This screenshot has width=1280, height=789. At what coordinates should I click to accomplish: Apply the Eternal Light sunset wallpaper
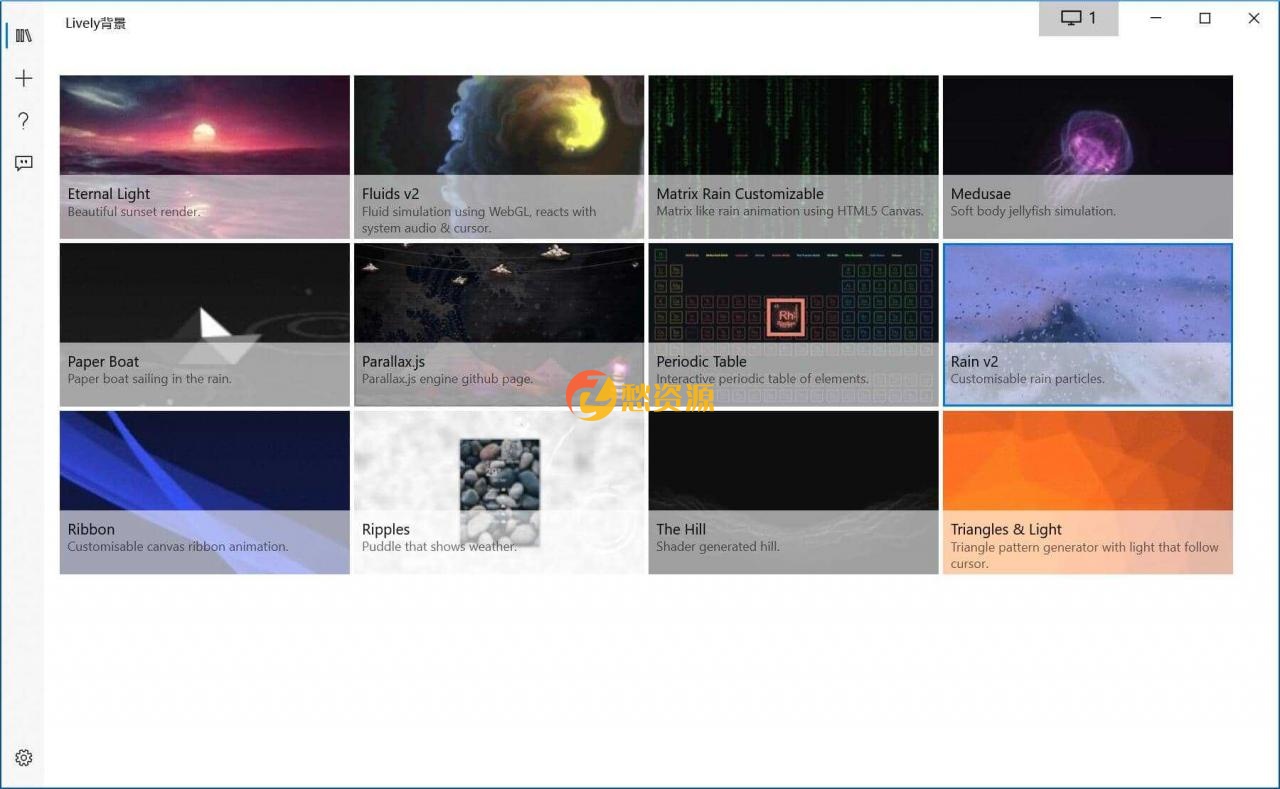click(204, 156)
